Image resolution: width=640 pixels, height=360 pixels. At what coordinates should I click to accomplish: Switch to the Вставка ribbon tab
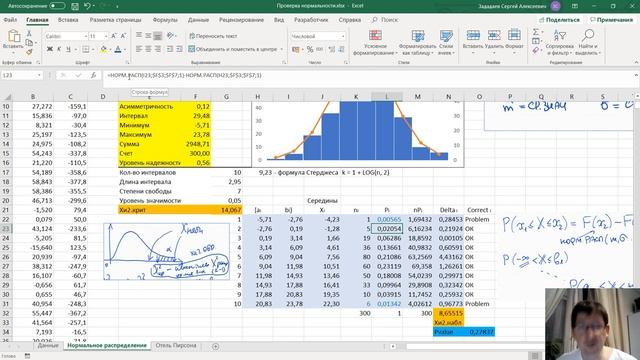[68, 20]
